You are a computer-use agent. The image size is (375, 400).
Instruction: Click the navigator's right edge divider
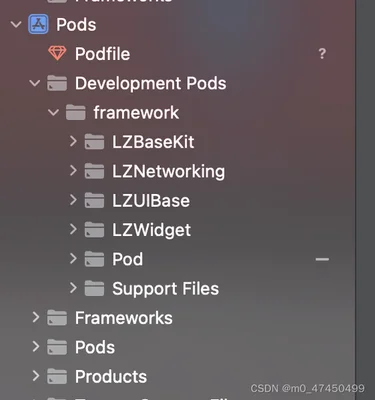pos(356,200)
